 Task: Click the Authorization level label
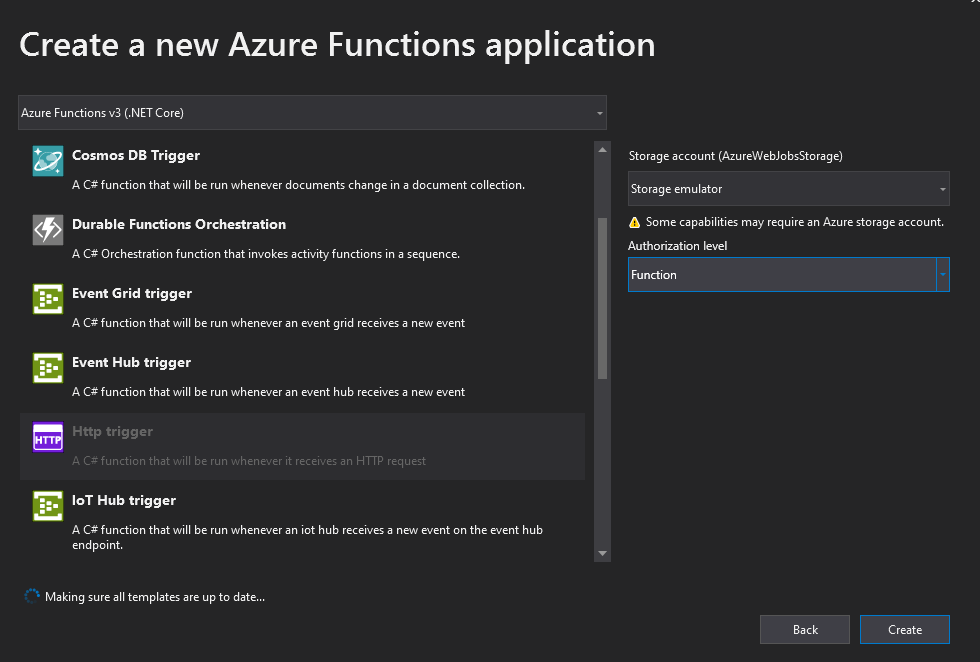click(x=678, y=246)
